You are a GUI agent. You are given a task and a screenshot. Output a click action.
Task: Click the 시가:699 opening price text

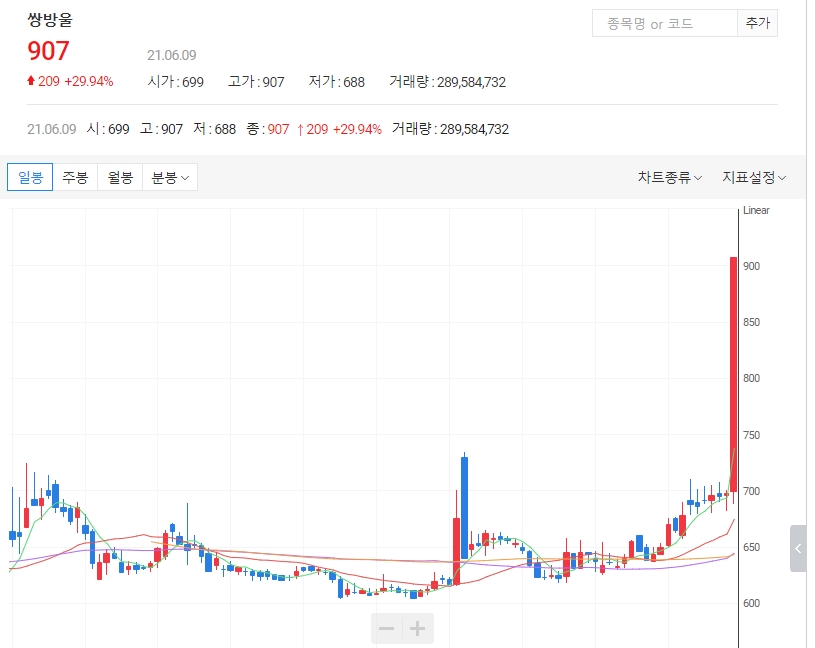click(x=176, y=82)
